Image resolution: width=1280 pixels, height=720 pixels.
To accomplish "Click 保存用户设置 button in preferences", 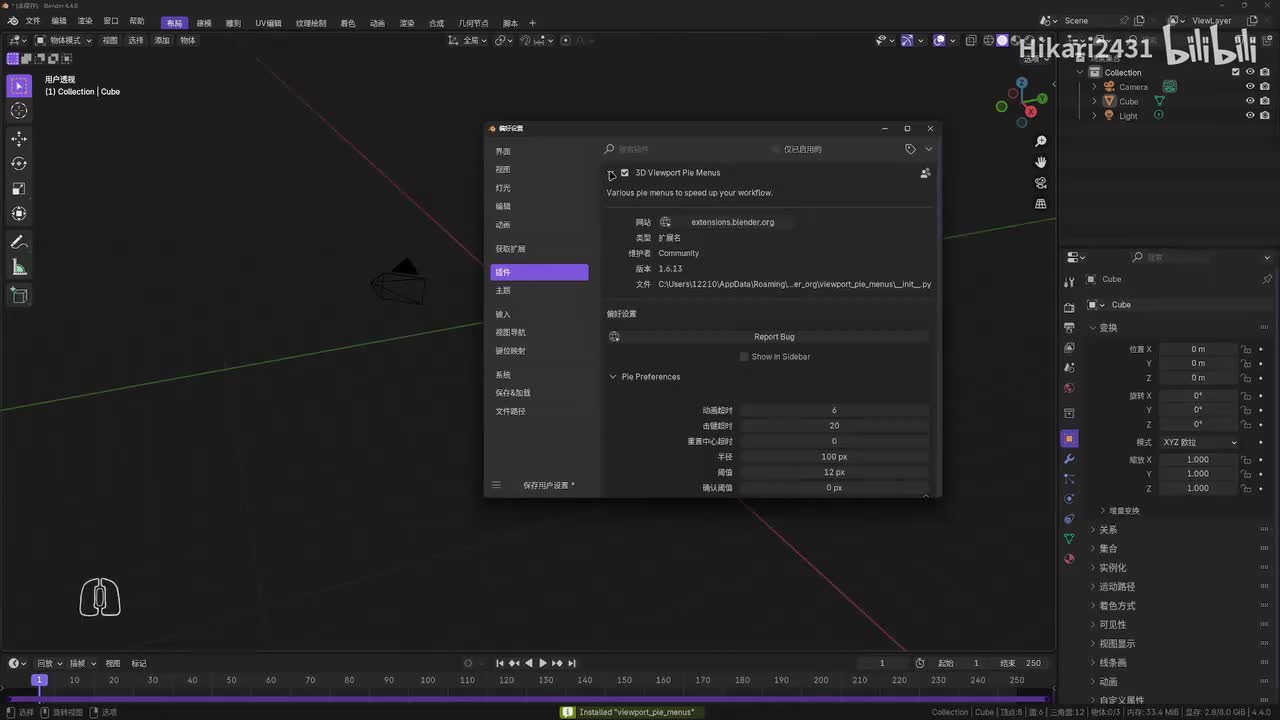I will click(x=548, y=486).
